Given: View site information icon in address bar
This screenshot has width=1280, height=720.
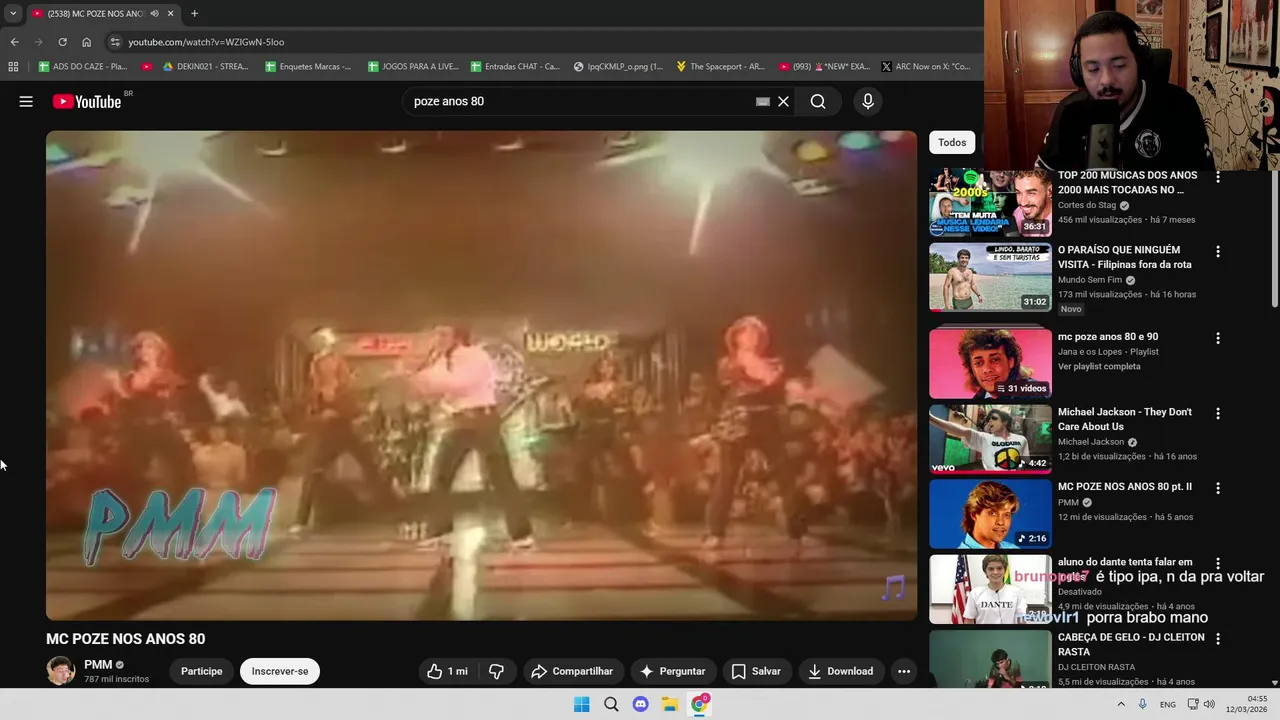Looking at the screenshot, I should (115, 42).
